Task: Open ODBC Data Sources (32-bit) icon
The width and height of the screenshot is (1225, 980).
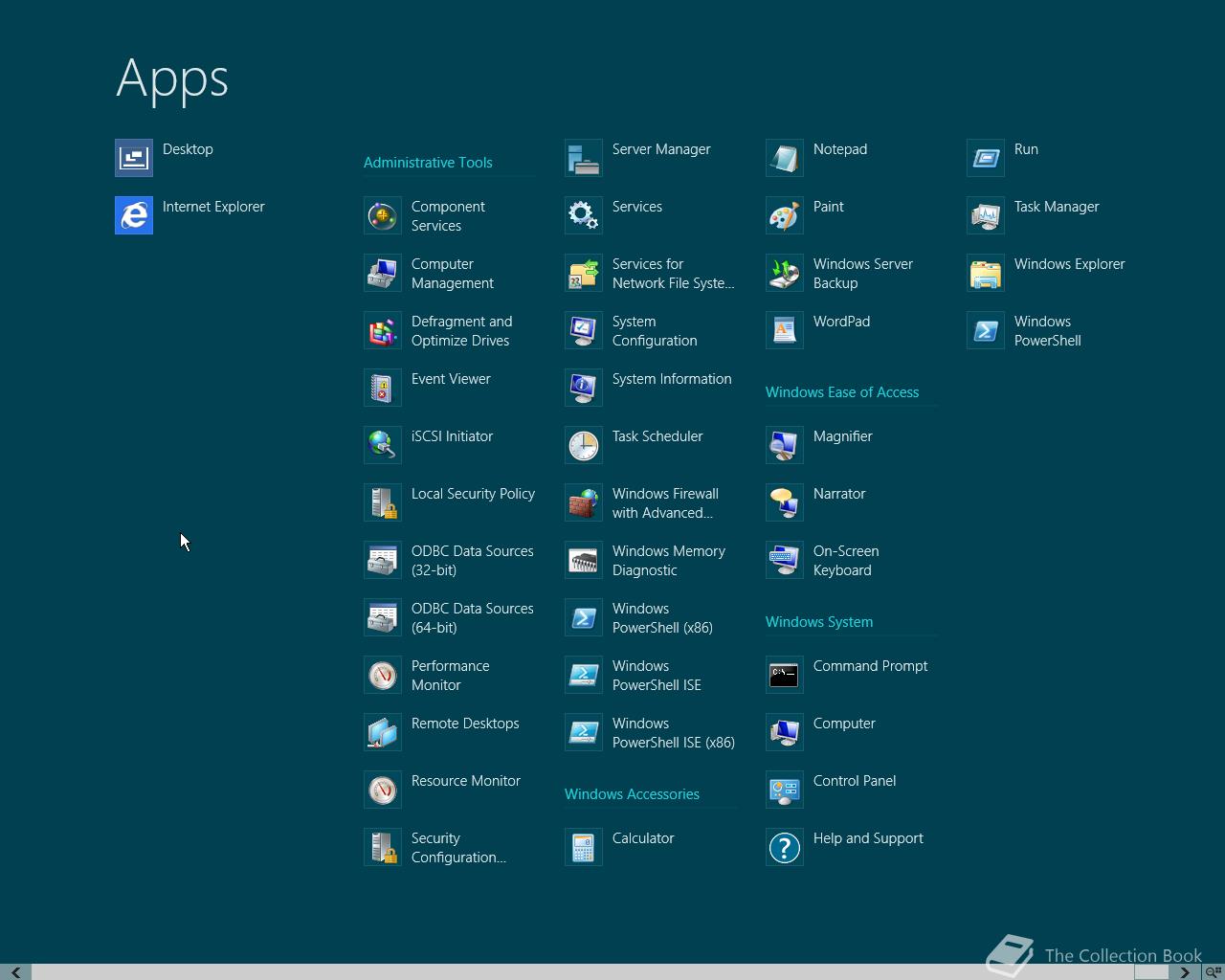Action: [383, 560]
